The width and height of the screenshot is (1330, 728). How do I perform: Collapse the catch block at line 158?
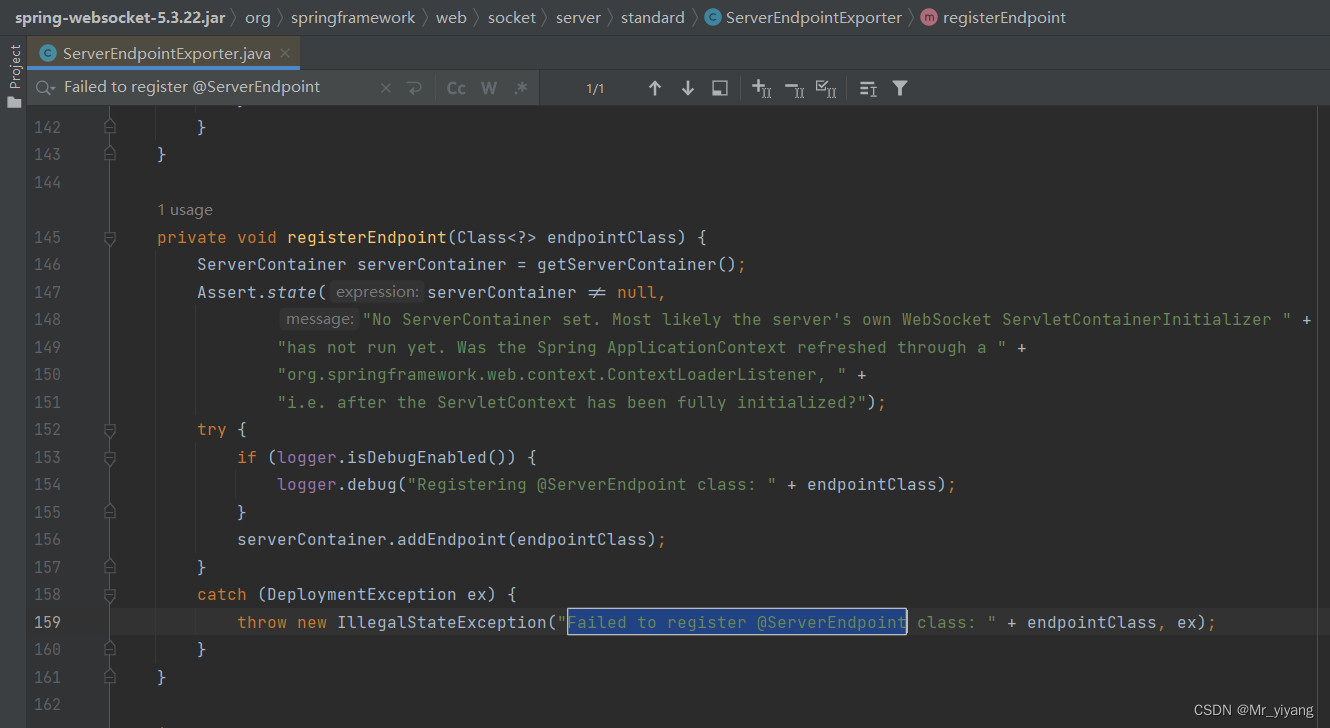point(110,594)
